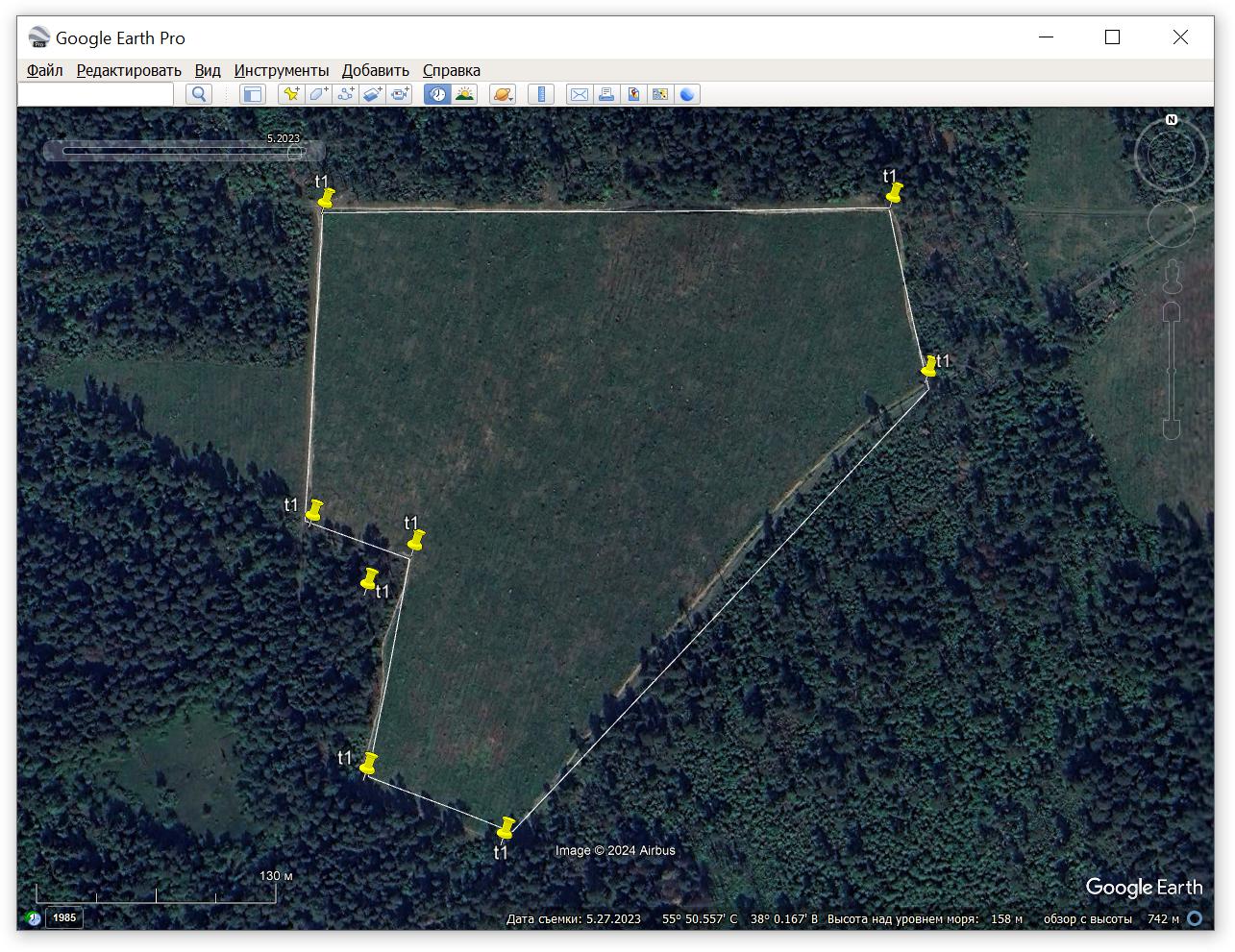This screenshot has width=1235, height=952.
Task: Open the planet switcher dropdown
Action: [x=503, y=94]
